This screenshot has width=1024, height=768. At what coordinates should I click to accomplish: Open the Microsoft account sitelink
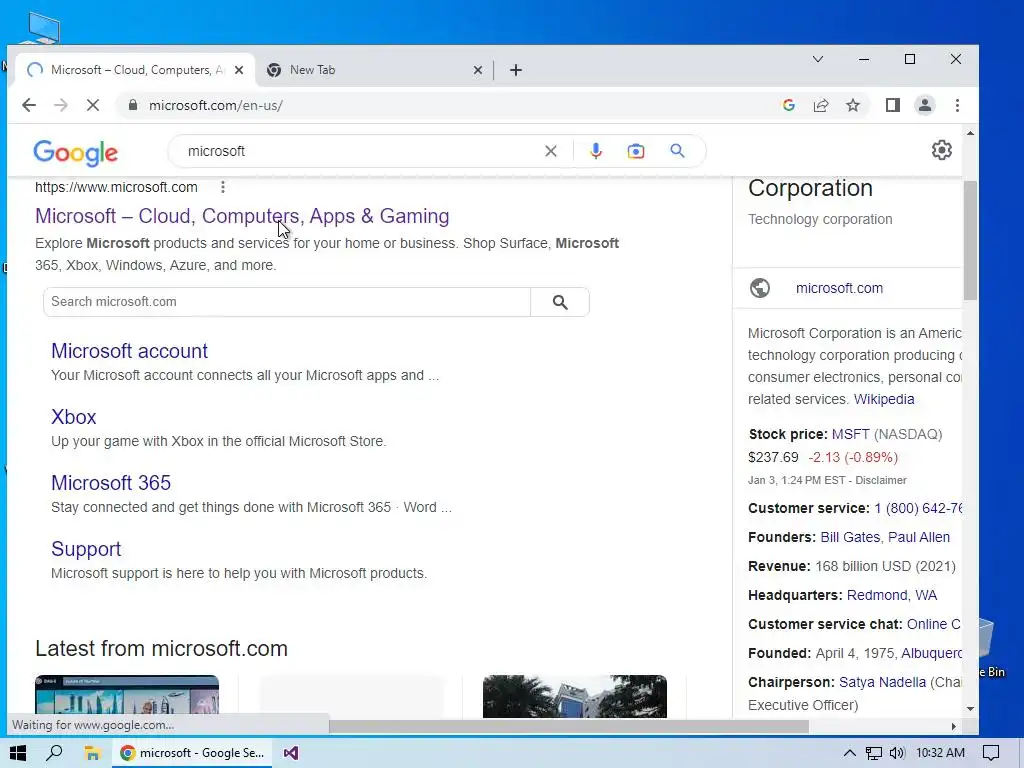click(x=129, y=351)
